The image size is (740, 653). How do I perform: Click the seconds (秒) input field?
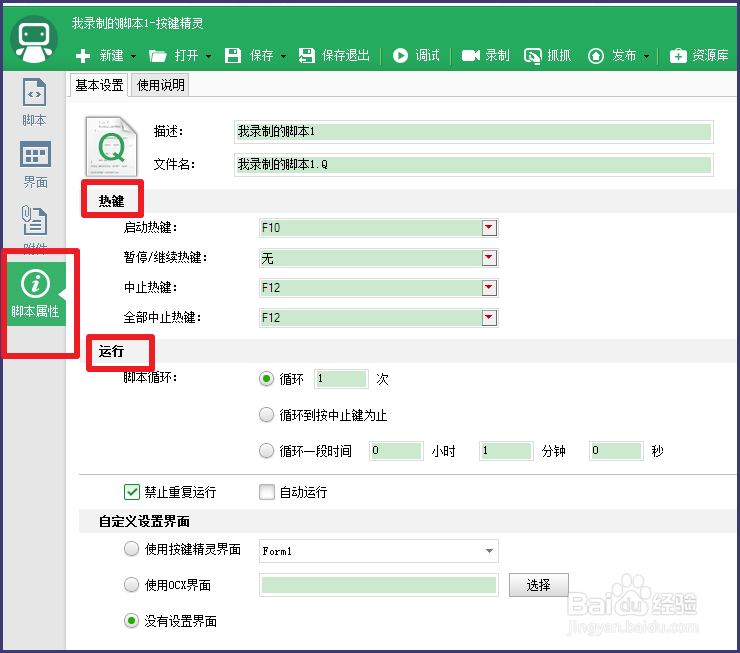pos(616,451)
